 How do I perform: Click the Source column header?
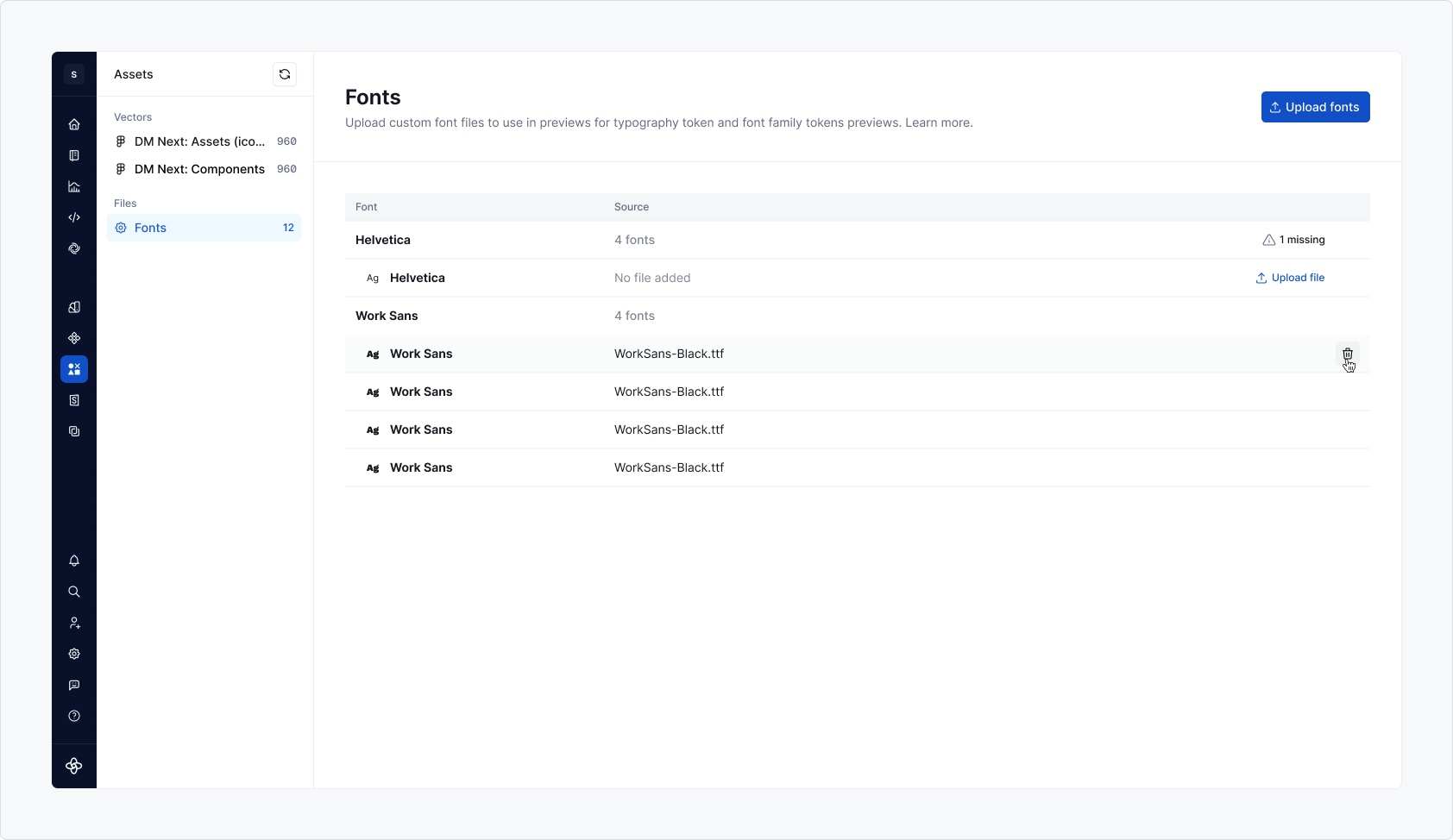pyautogui.click(x=632, y=207)
